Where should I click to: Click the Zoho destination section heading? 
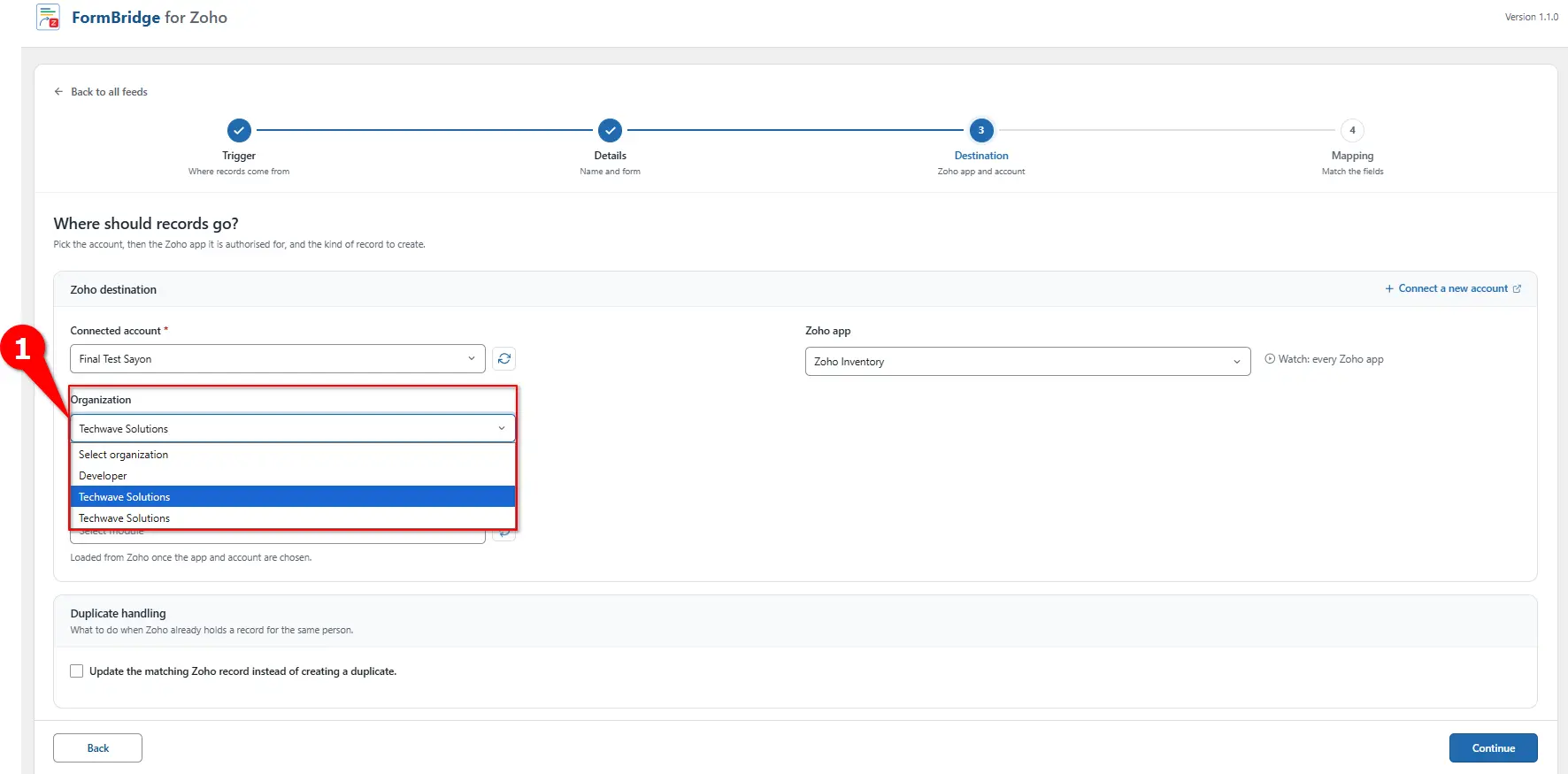113,289
